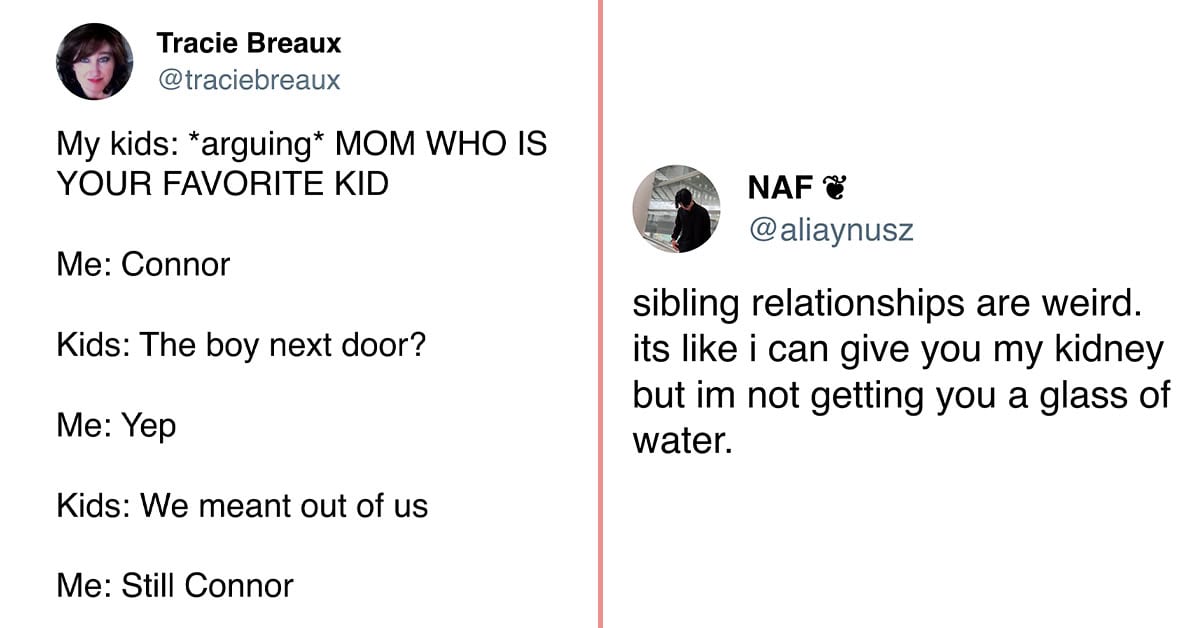Open Tracie Breaux's profile avatar
The image size is (1200, 628).
pyautogui.click(x=95, y=62)
